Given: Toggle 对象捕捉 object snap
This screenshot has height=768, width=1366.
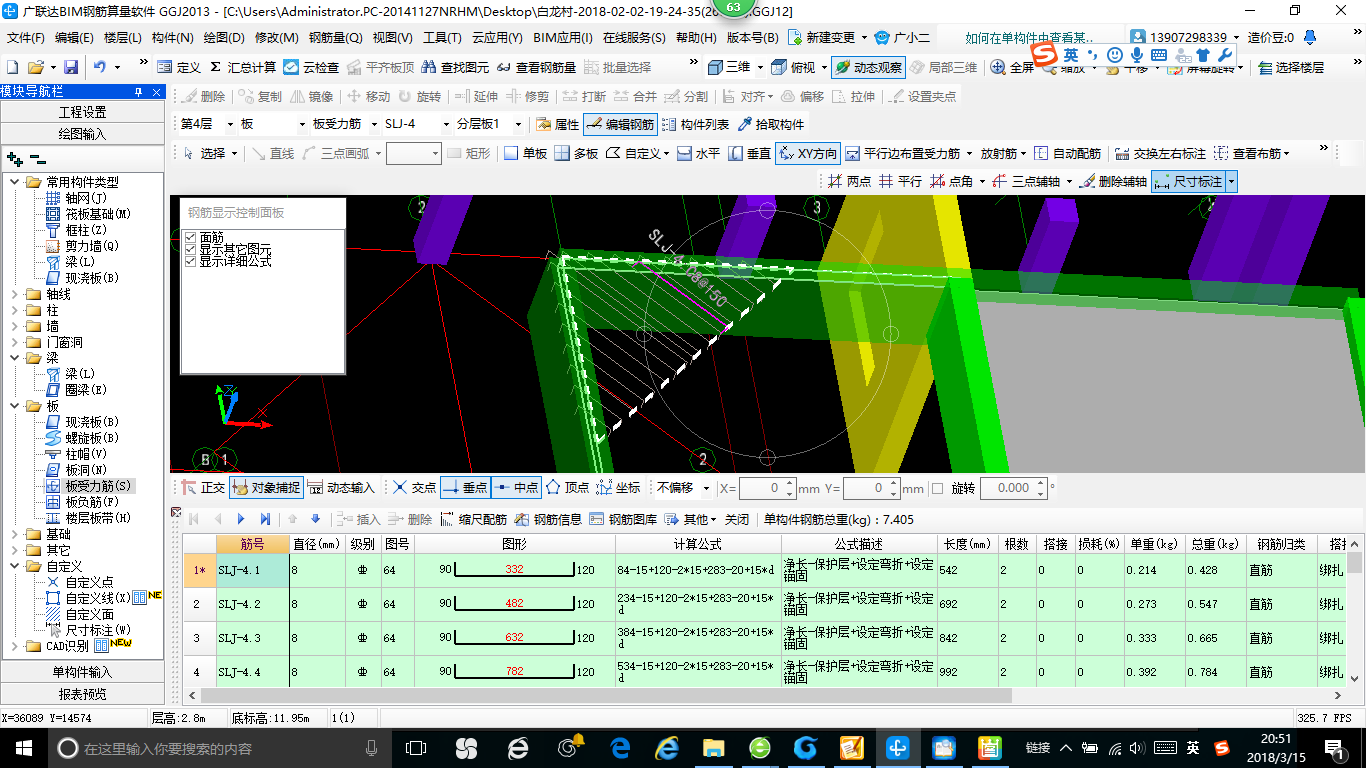Looking at the screenshot, I should [265, 488].
